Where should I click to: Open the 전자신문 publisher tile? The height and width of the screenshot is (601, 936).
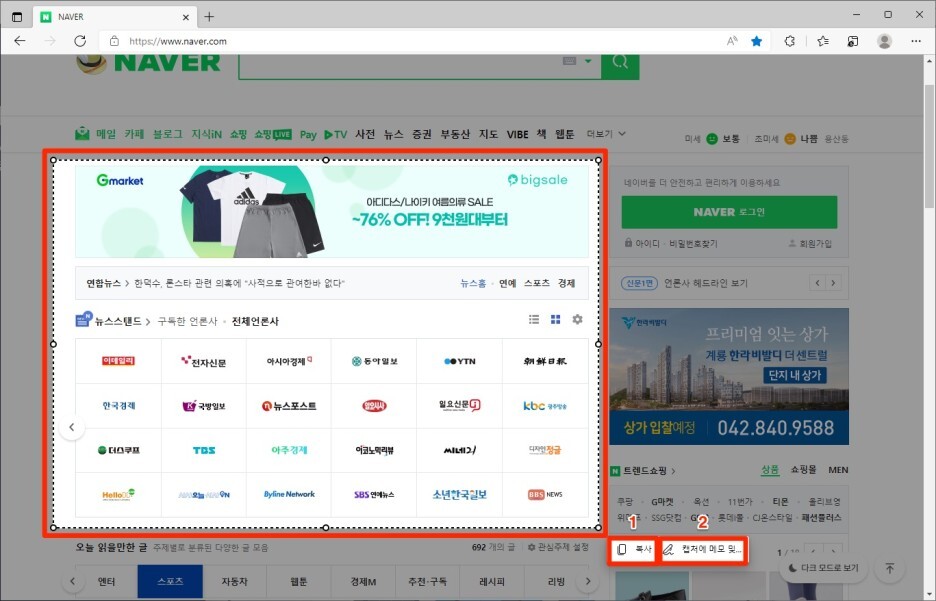click(204, 361)
